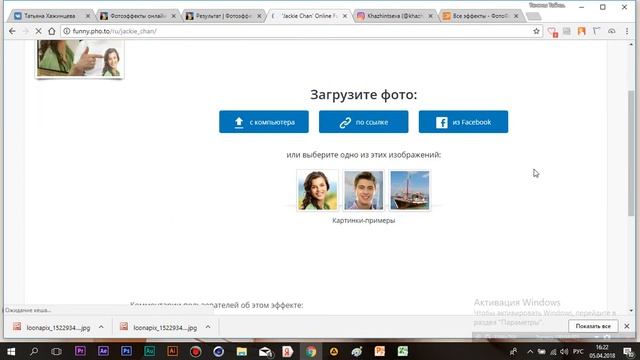Screen dimensions: 640x360
Task: Open Yandex browser from taskbar
Action: 287,351
